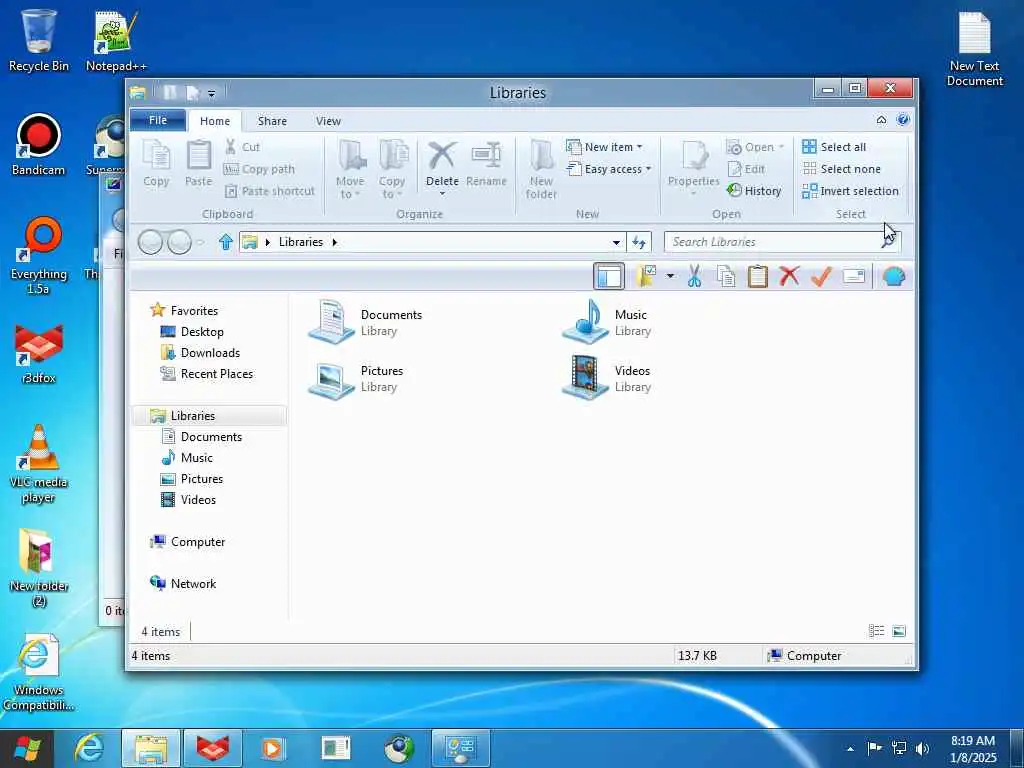Click the ribbon Help question mark icon
The height and width of the screenshot is (768, 1024).
[x=903, y=120]
